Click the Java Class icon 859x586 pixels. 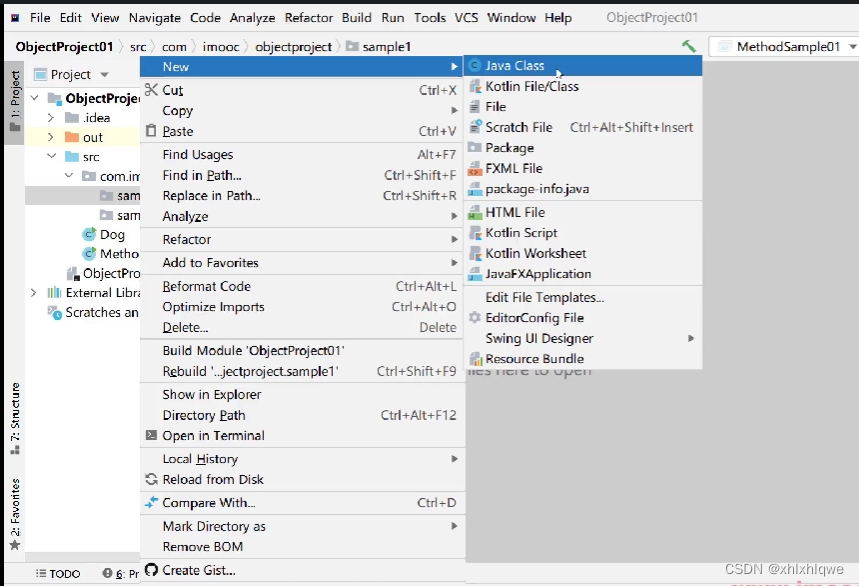(x=475, y=66)
